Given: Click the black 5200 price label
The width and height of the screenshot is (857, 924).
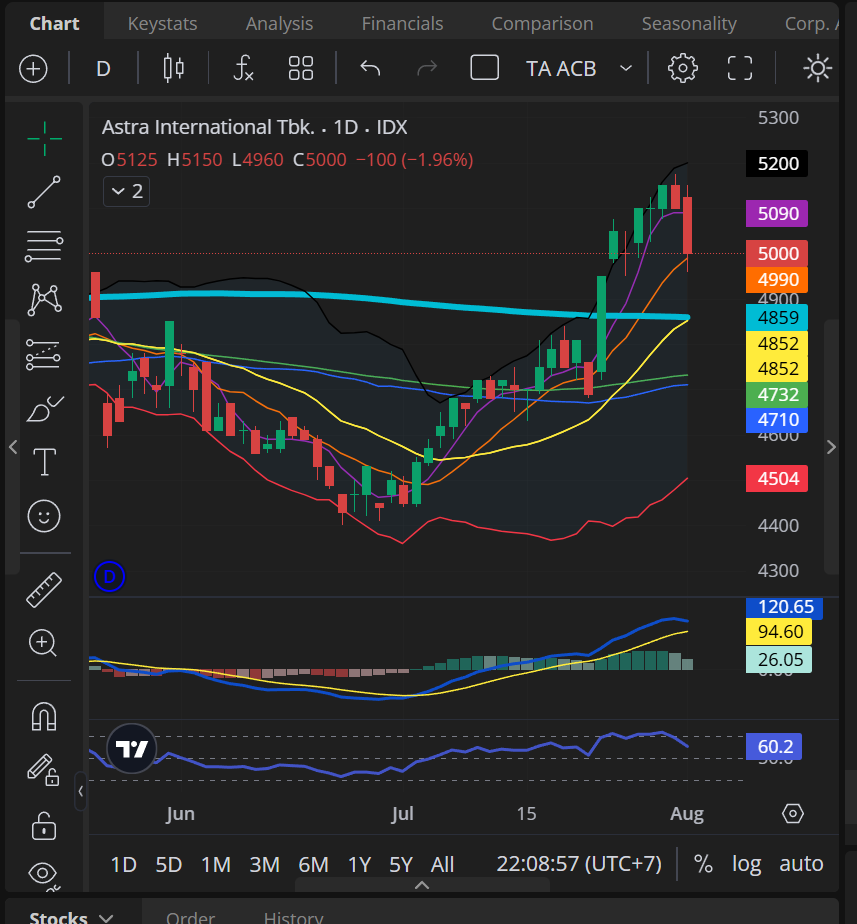Looking at the screenshot, I should click(777, 163).
